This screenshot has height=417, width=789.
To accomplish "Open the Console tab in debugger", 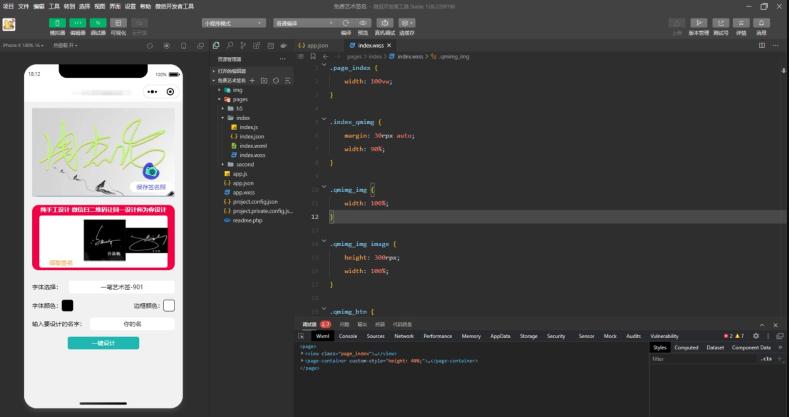I will coord(347,336).
